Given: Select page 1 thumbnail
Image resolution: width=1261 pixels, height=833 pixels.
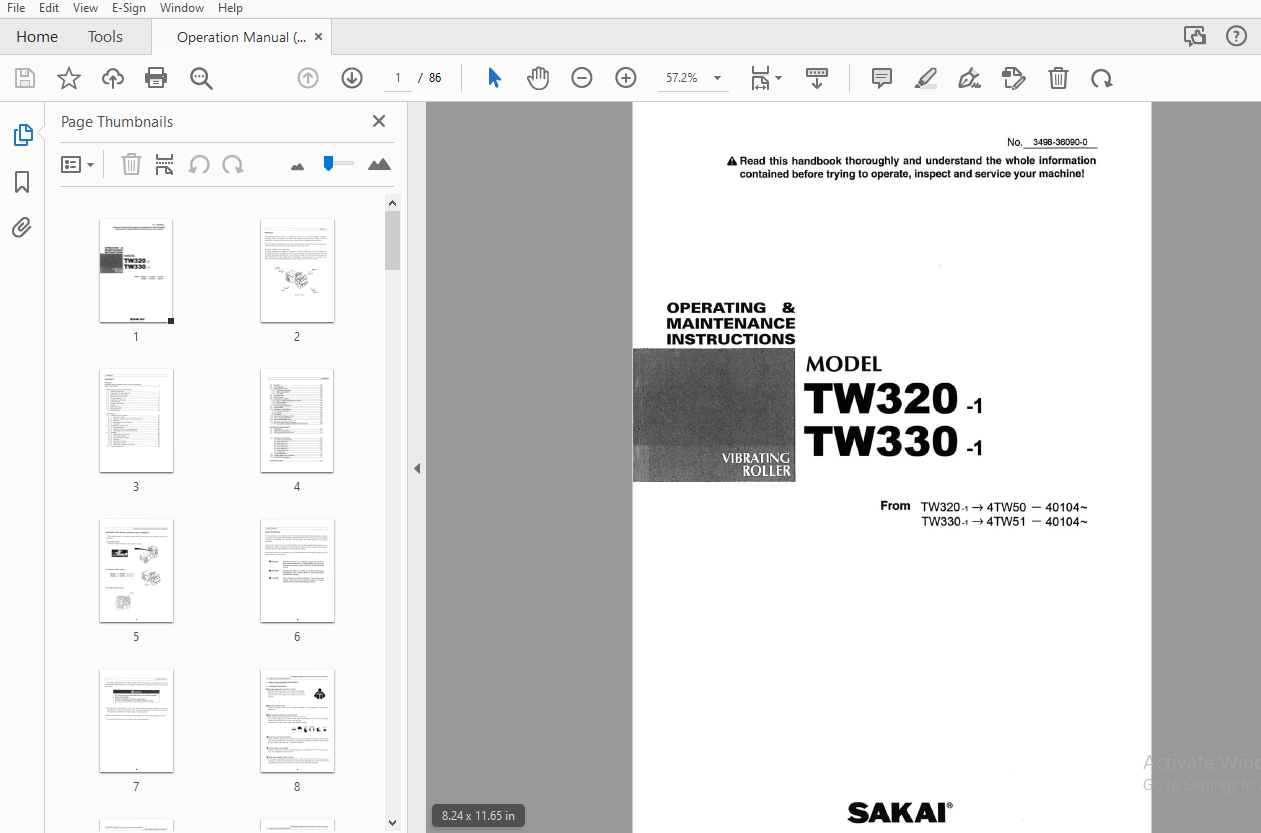Looking at the screenshot, I should pyautogui.click(x=136, y=271).
